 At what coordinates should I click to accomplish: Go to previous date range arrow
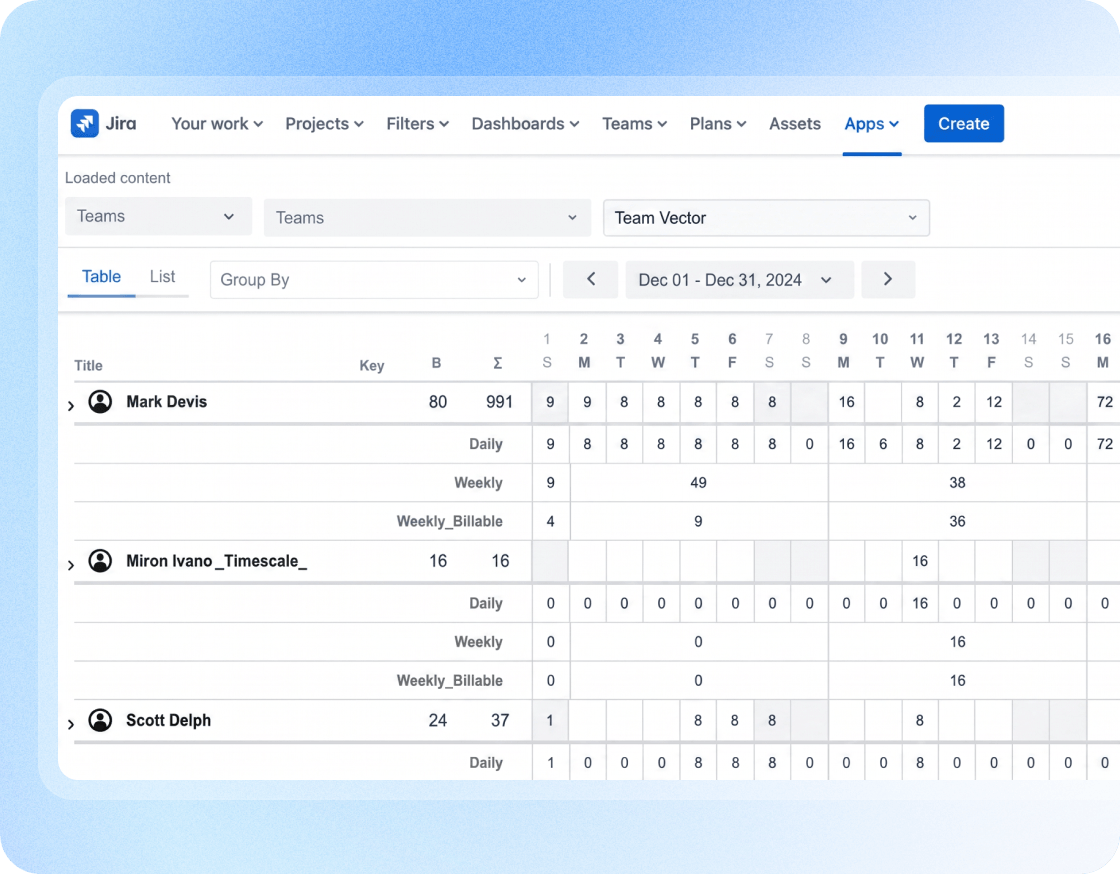point(591,279)
